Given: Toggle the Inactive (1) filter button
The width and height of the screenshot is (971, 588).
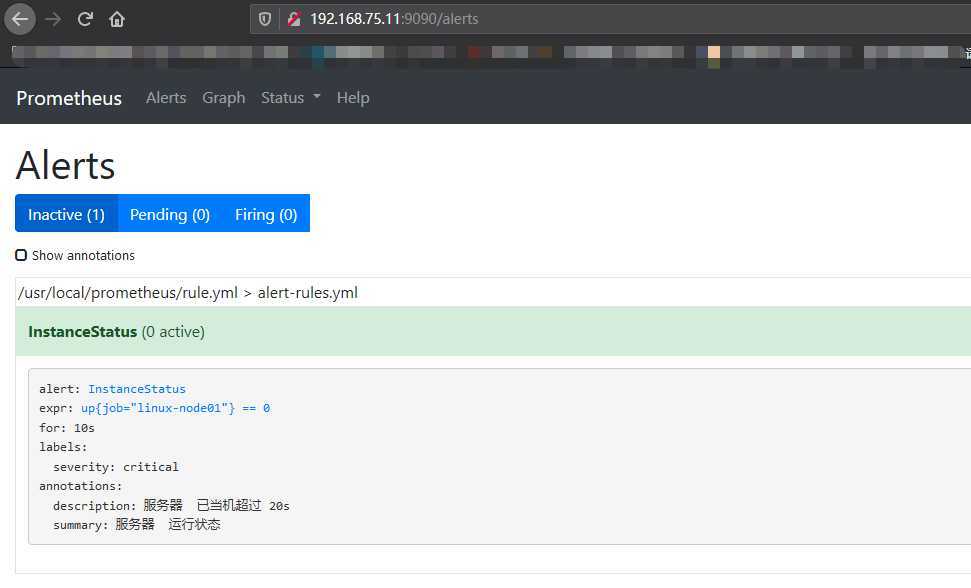Looking at the screenshot, I should (66, 214).
